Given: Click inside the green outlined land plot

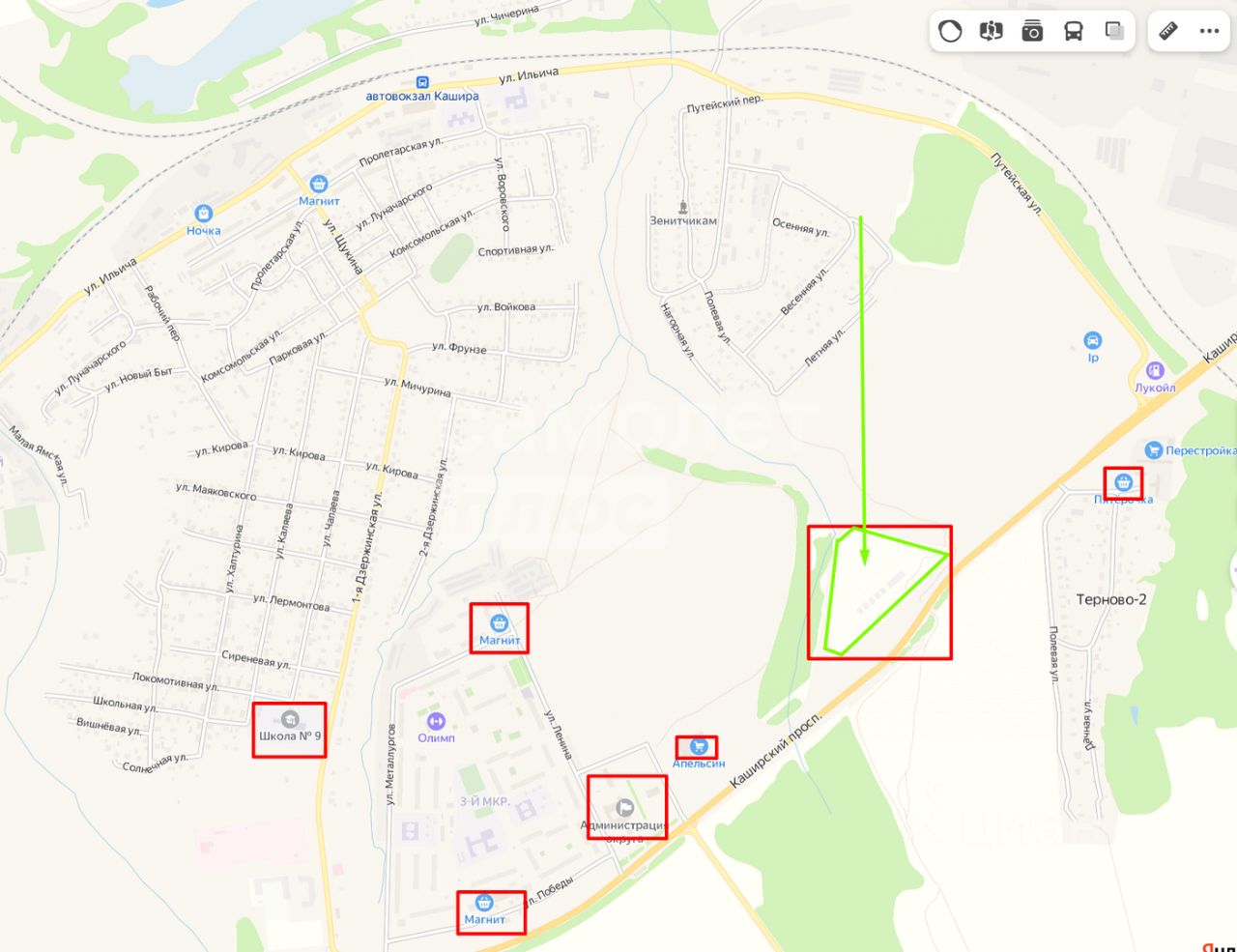Looking at the screenshot, I should tap(875, 590).
